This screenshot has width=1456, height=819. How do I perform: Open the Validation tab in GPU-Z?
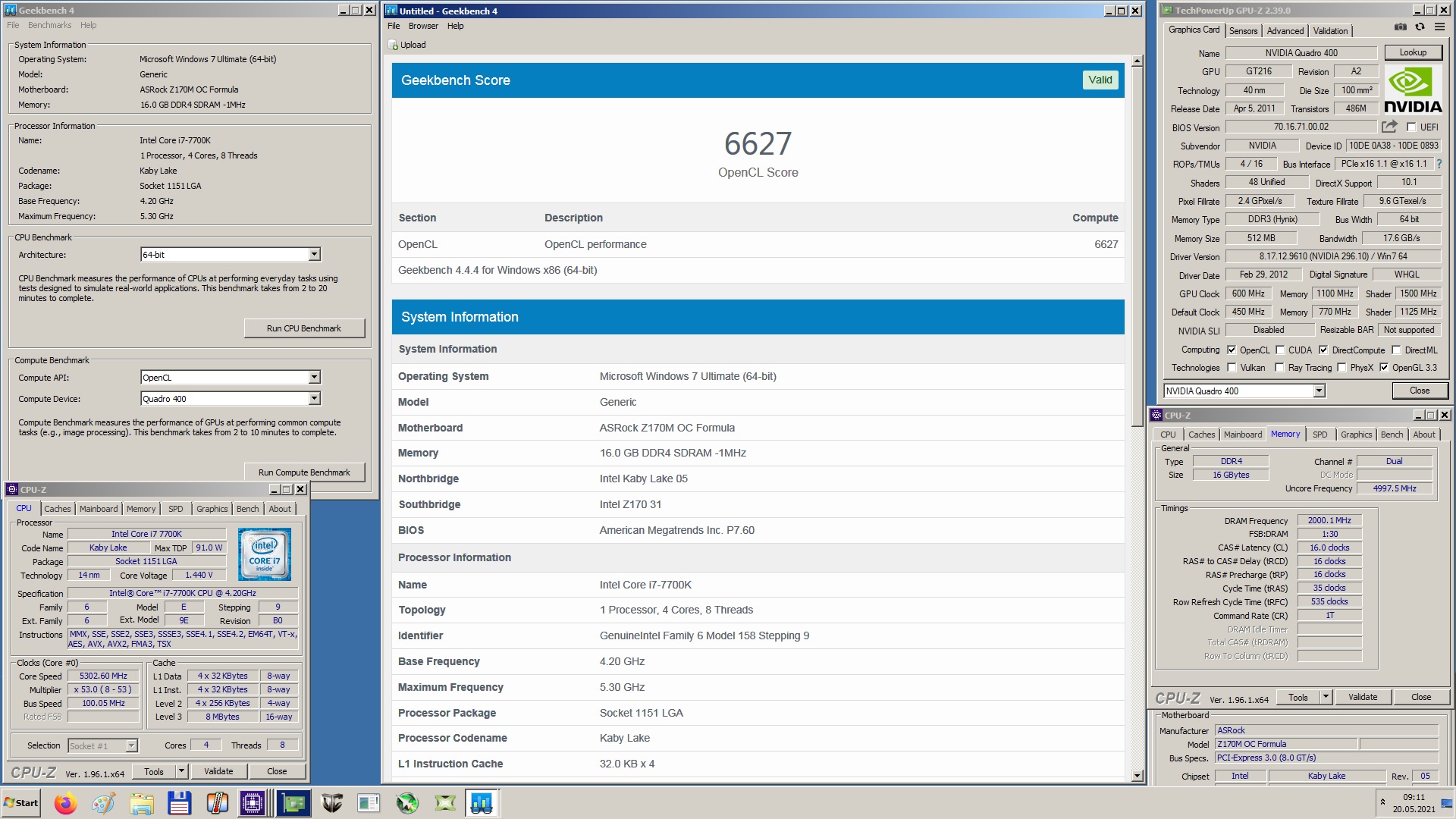coord(1331,31)
